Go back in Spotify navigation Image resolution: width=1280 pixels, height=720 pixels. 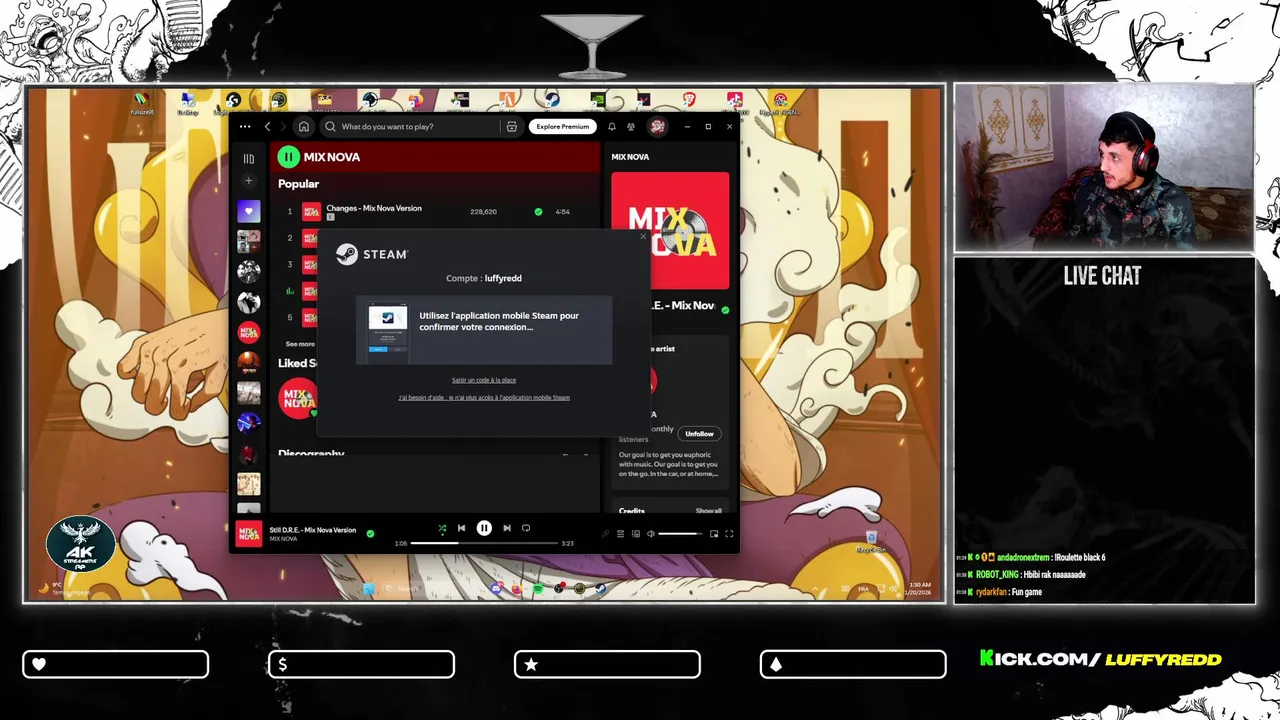(x=267, y=127)
